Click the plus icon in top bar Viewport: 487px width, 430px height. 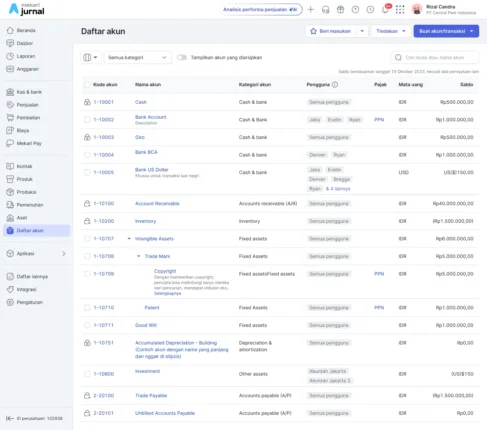(311, 10)
